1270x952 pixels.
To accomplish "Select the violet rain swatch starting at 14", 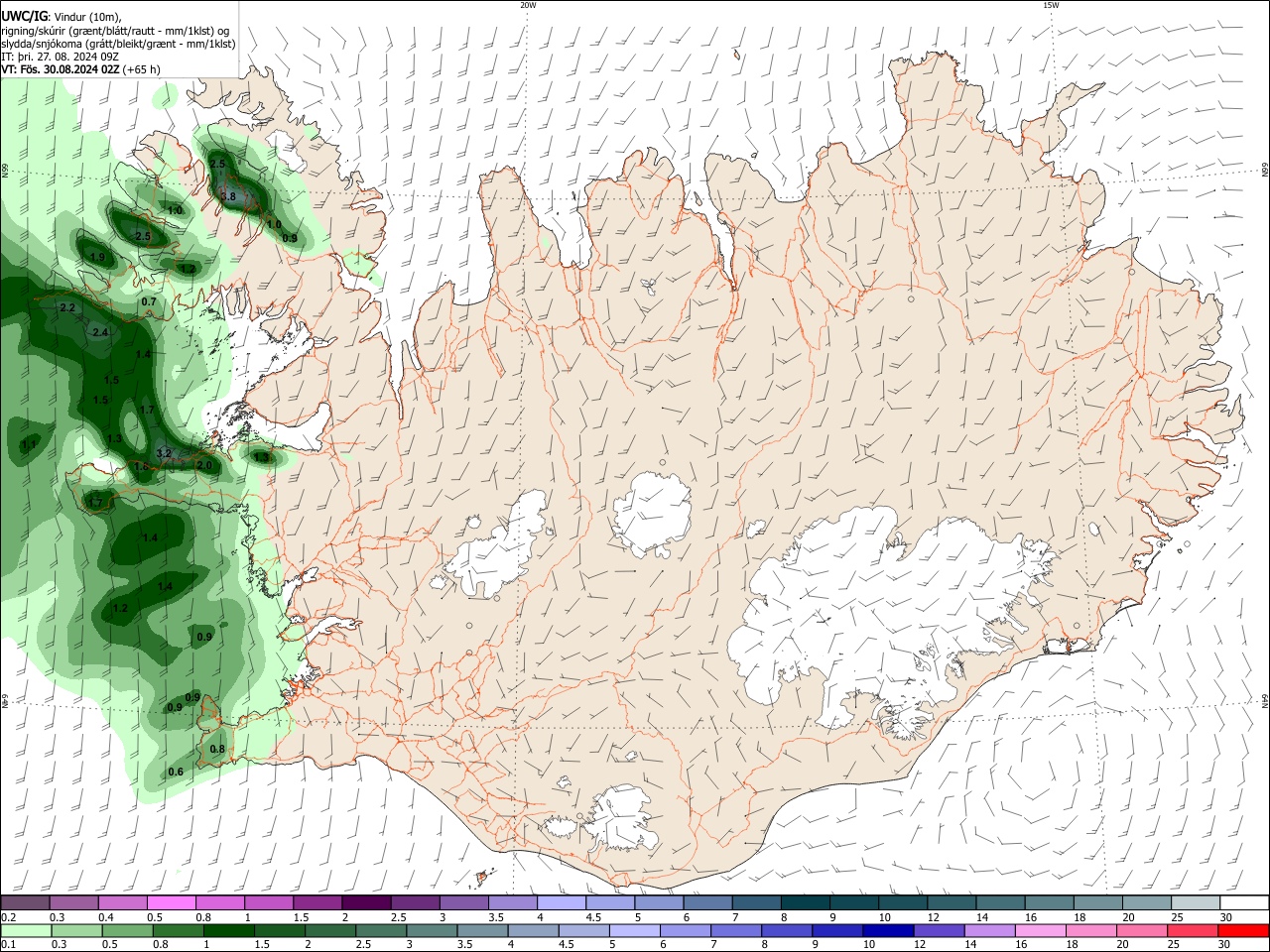I will tap(990, 930).
